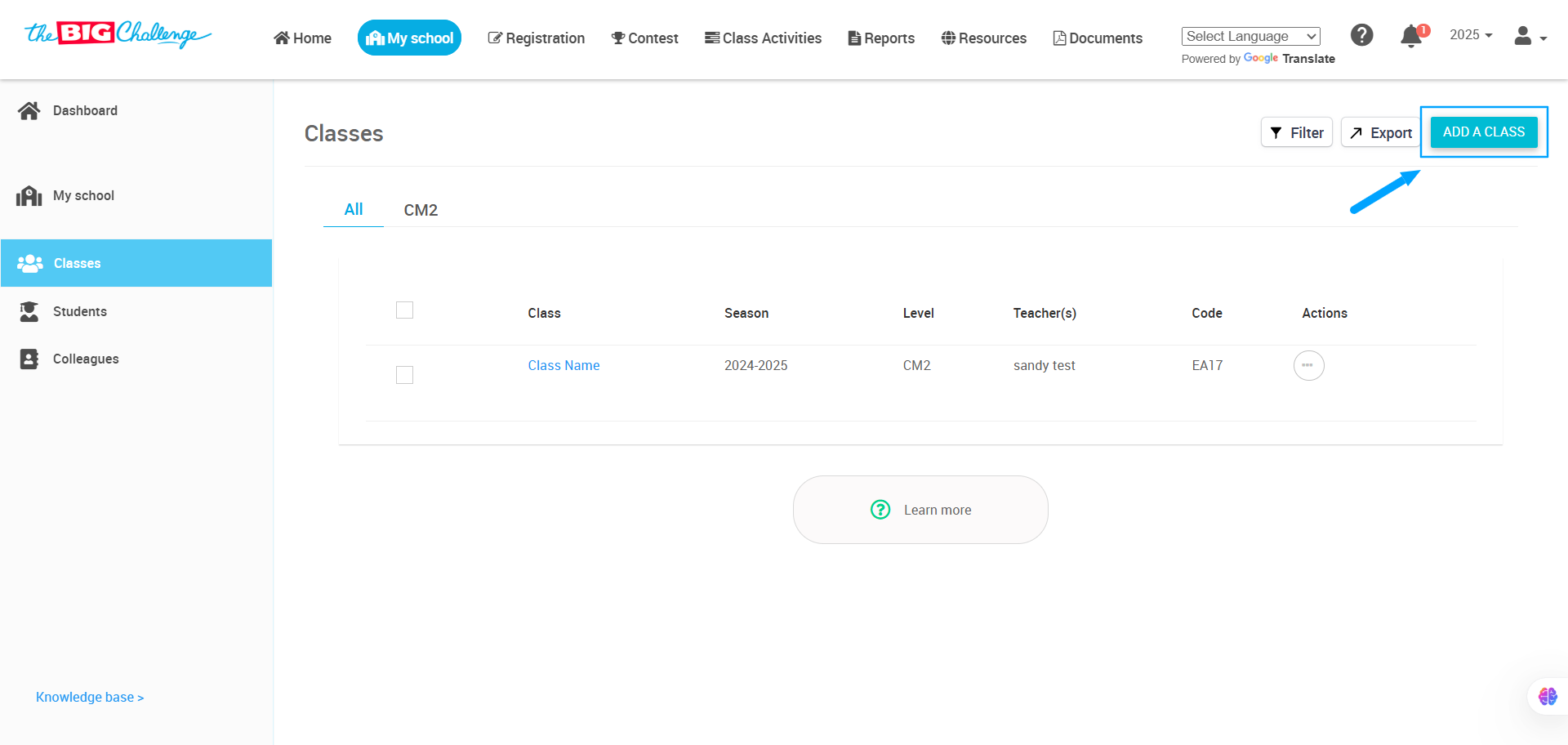Click the Classes group icon in sidebar

(30, 263)
